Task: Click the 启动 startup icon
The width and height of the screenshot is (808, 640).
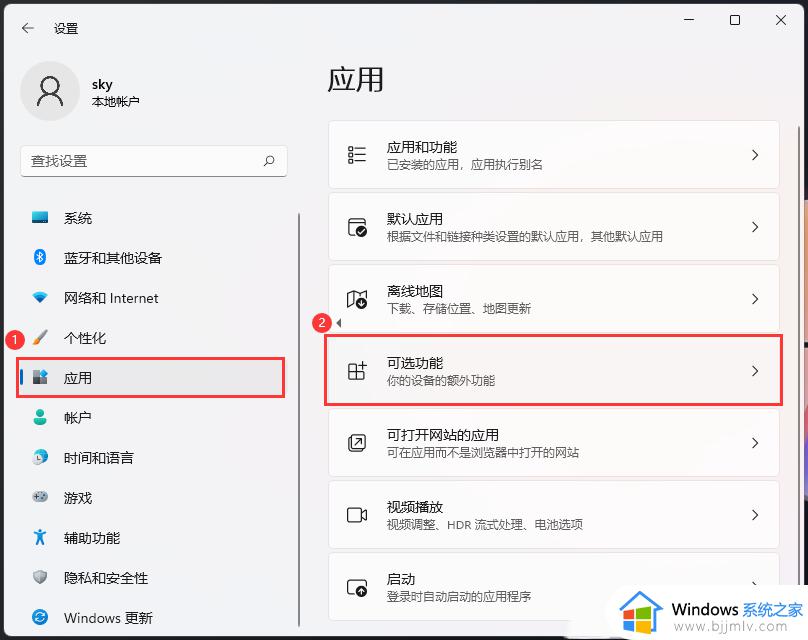Action: point(357,587)
